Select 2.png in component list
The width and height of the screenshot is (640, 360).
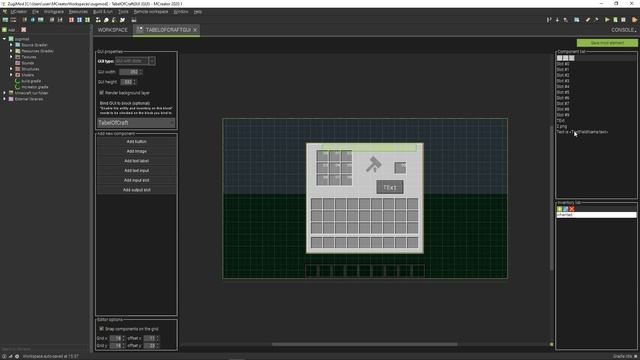point(562,127)
